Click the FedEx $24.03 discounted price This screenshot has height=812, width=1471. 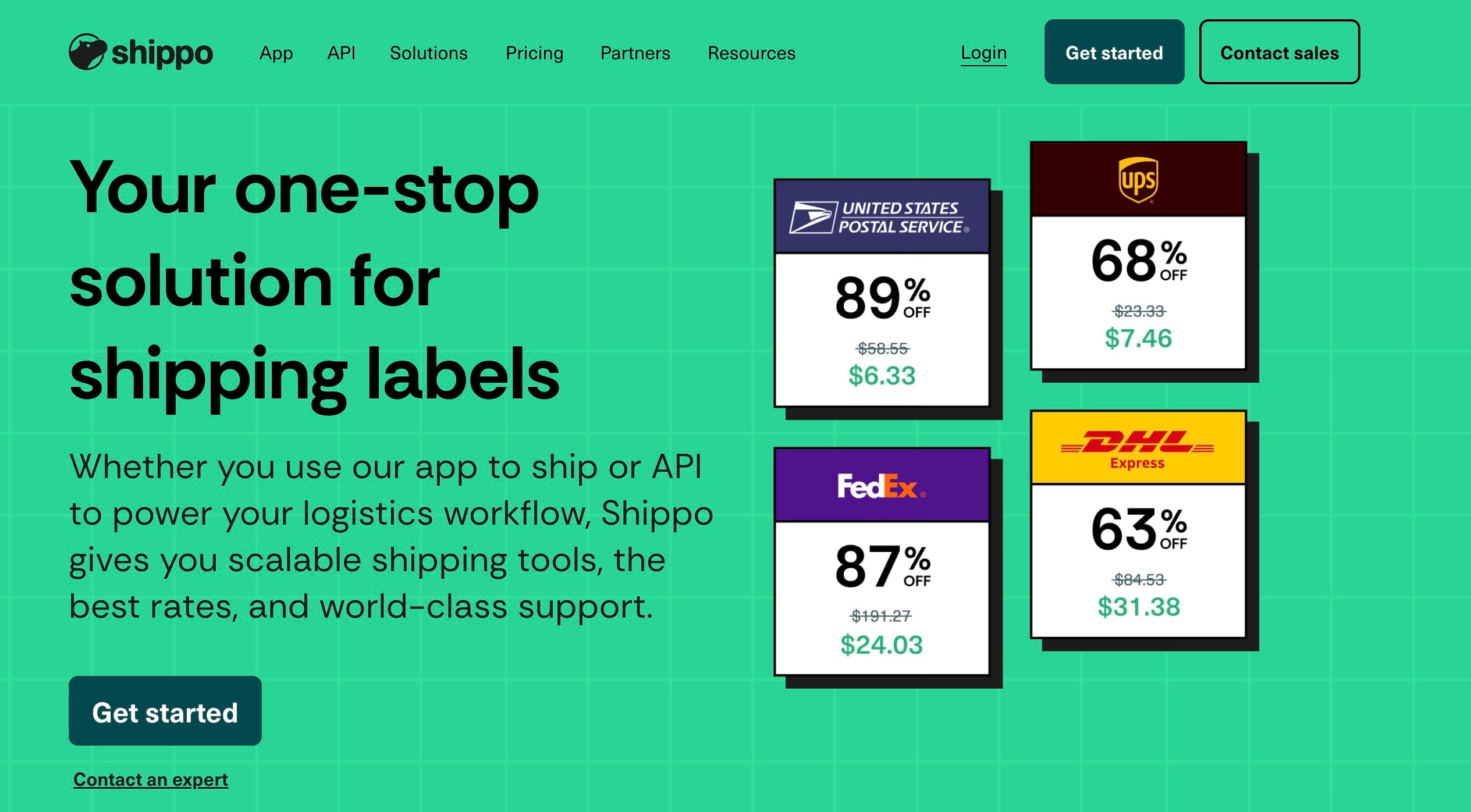point(882,644)
